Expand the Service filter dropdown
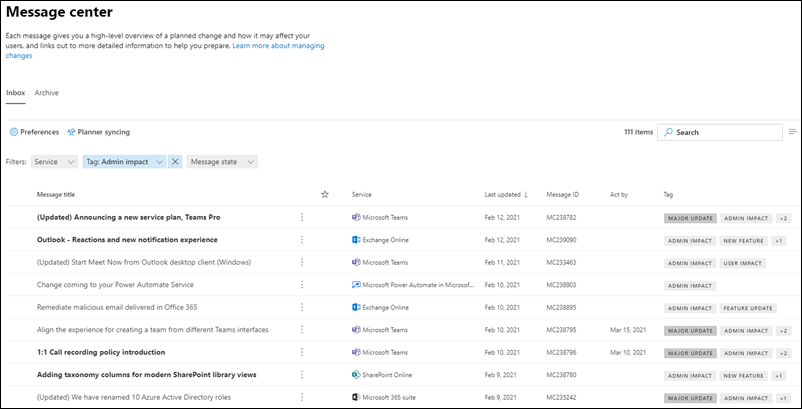This screenshot has width=802, height=409. tap(54, 162)
